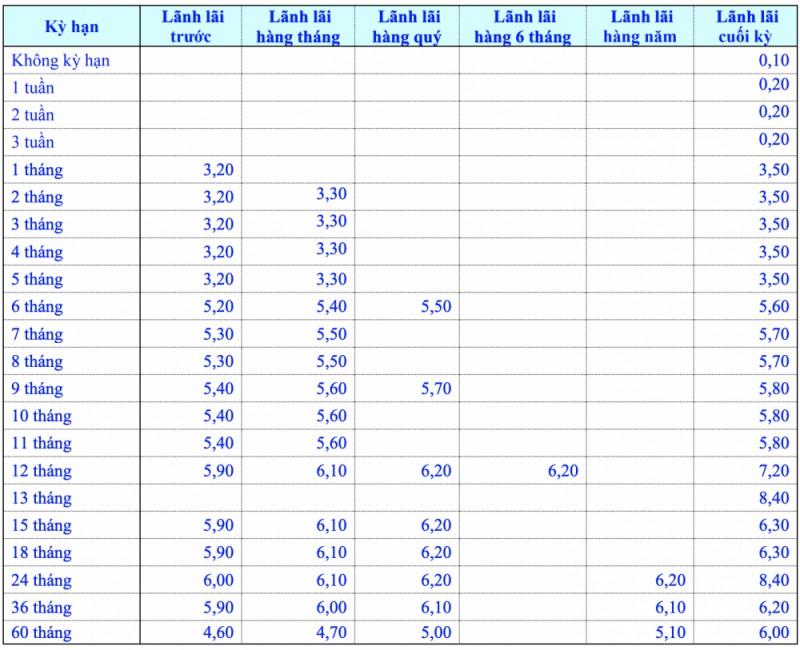Click the 0,10 rate for Không kỳ hạn
800x650 pixels.
[x=773, y=61]
